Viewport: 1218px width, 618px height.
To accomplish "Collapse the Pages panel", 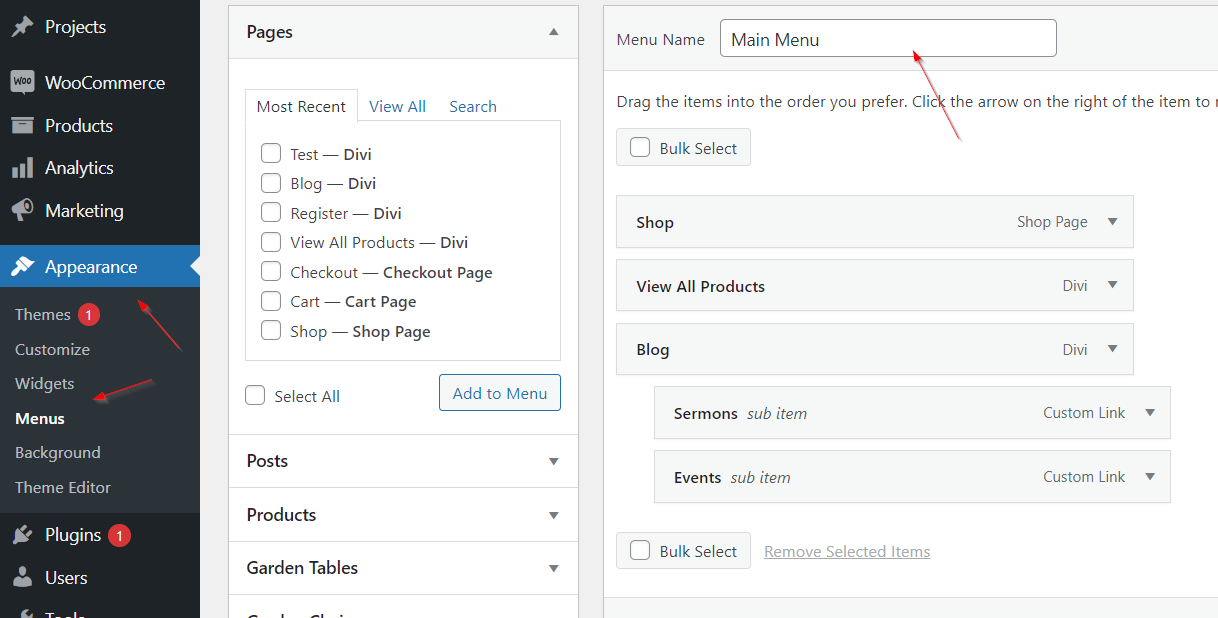I will point(553,32).
